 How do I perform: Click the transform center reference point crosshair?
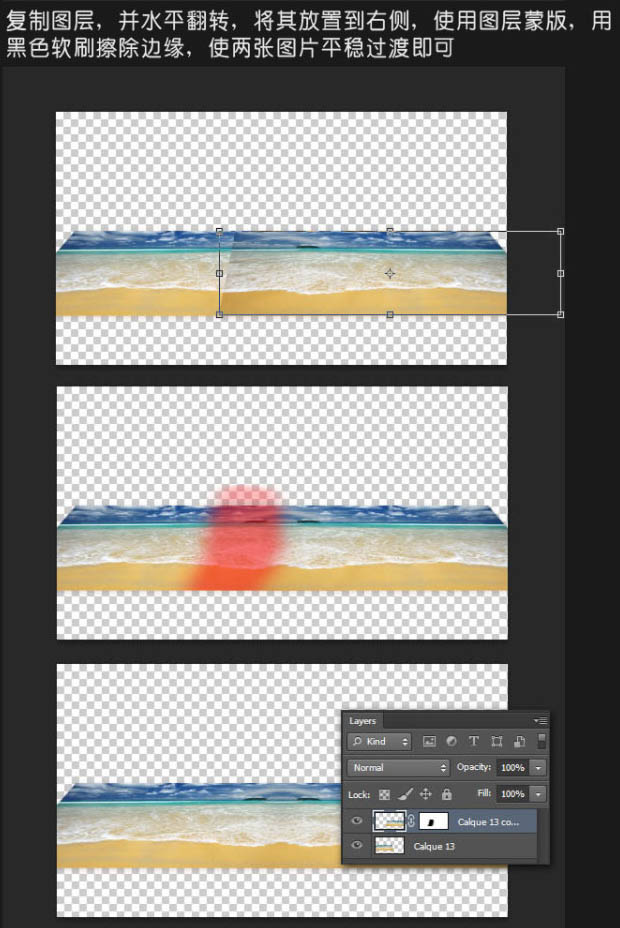click(390, 273)
